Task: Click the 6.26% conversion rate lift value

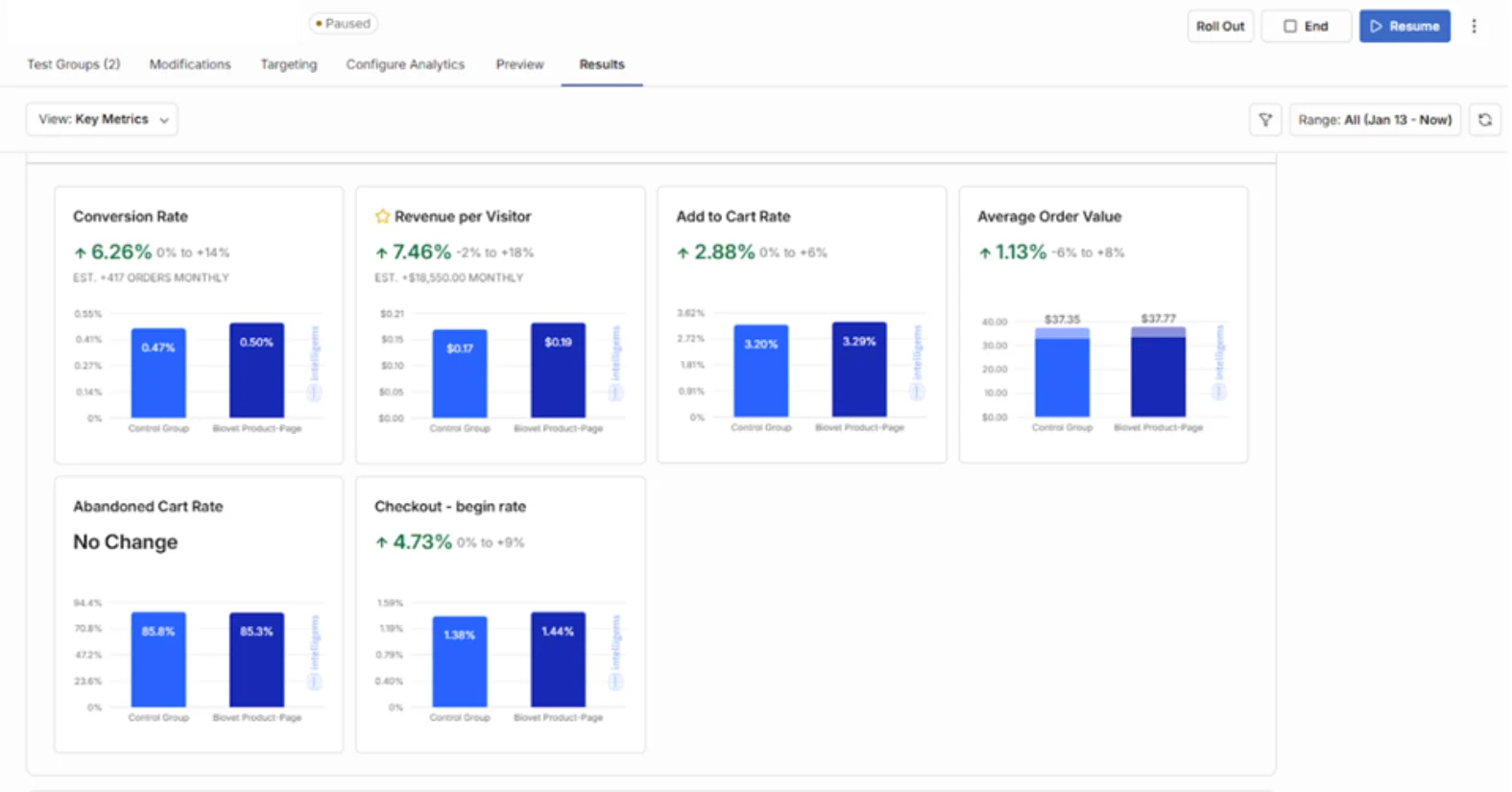Action: 121,252
